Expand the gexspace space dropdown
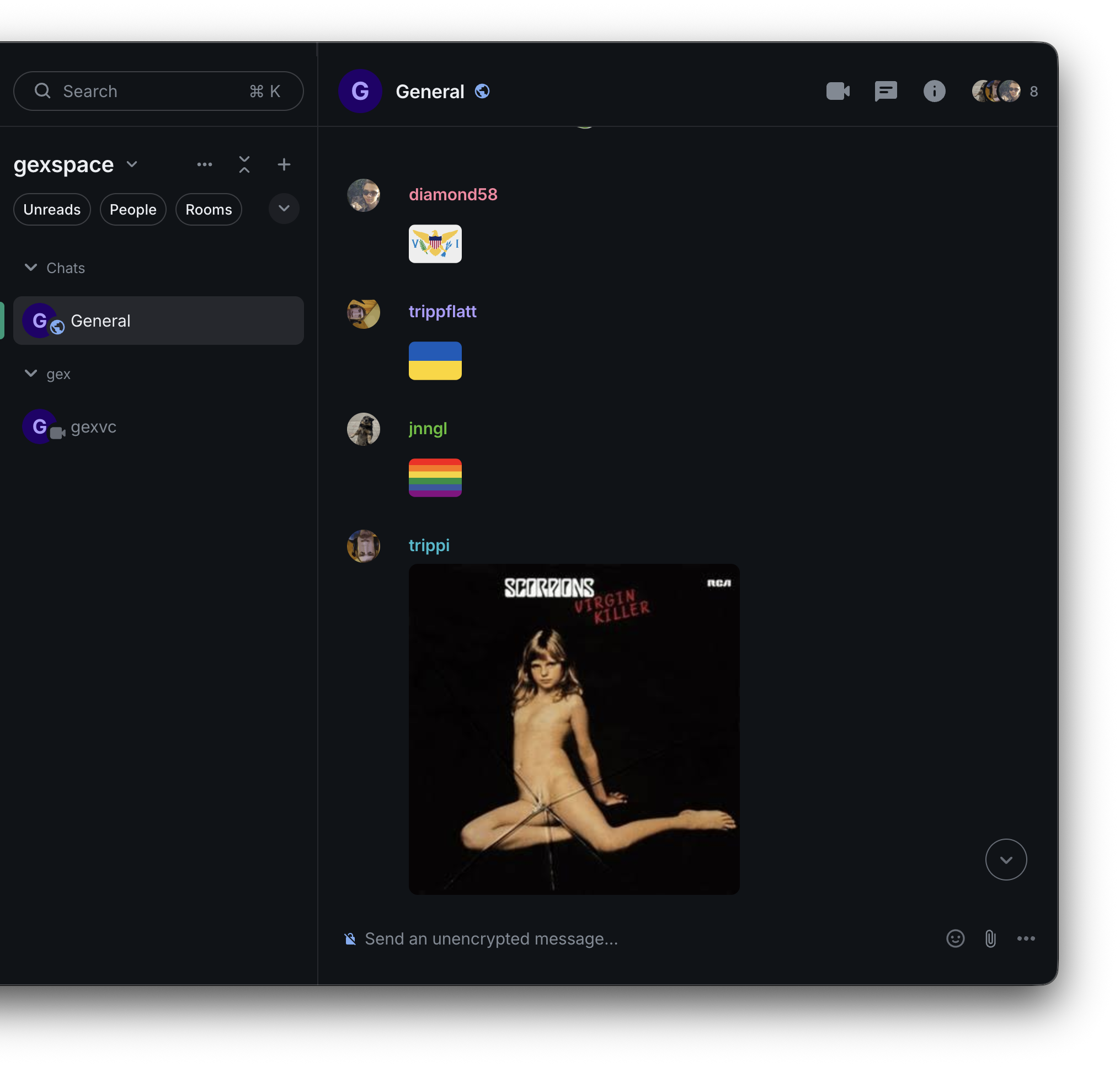This screenshot has width=1120, height=1067. [x=131, y=164]
